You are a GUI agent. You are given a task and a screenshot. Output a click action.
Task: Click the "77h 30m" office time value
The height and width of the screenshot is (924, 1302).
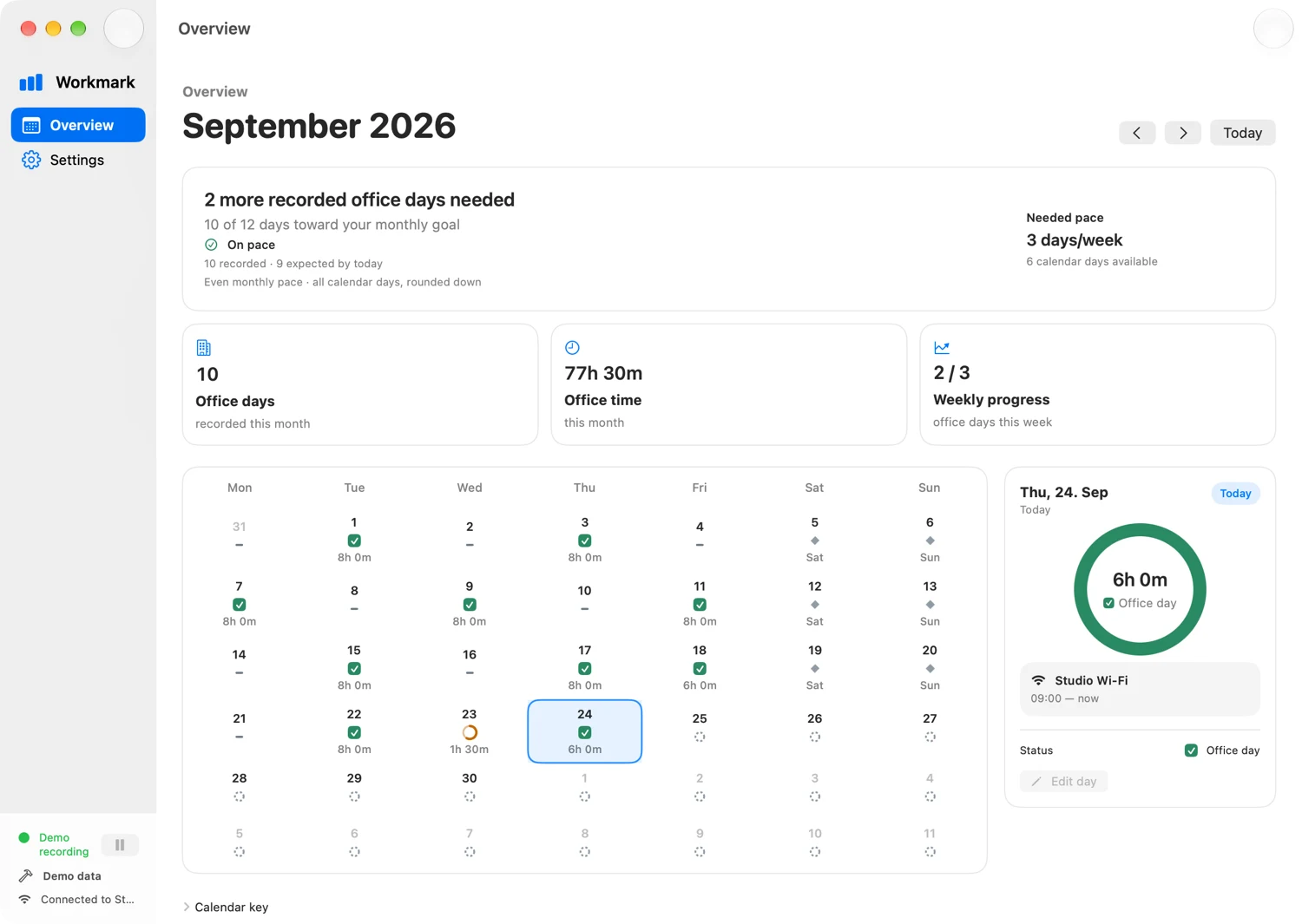(x=603, y=373)
